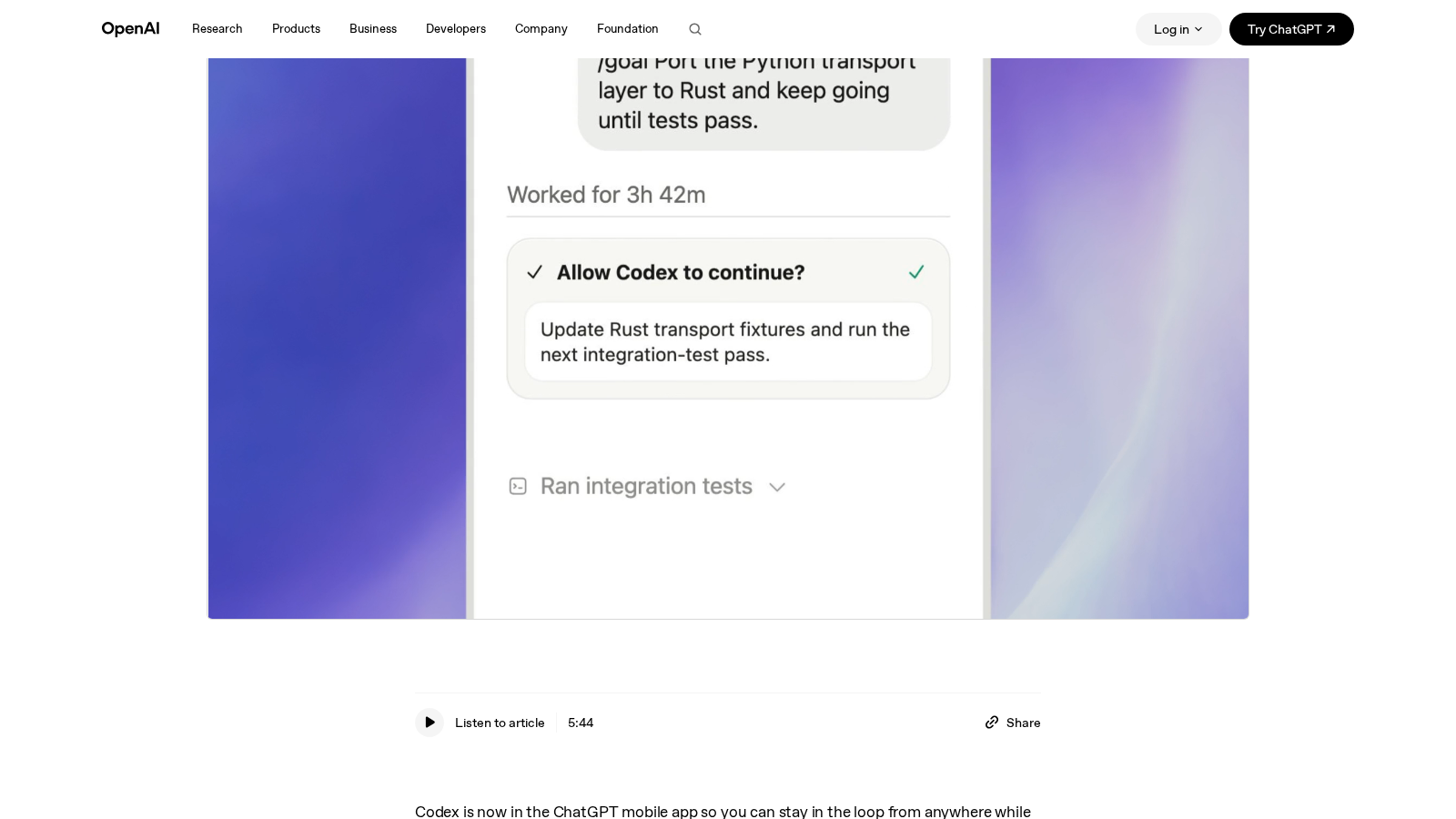Click the Listen to article label

pos(500,723)
